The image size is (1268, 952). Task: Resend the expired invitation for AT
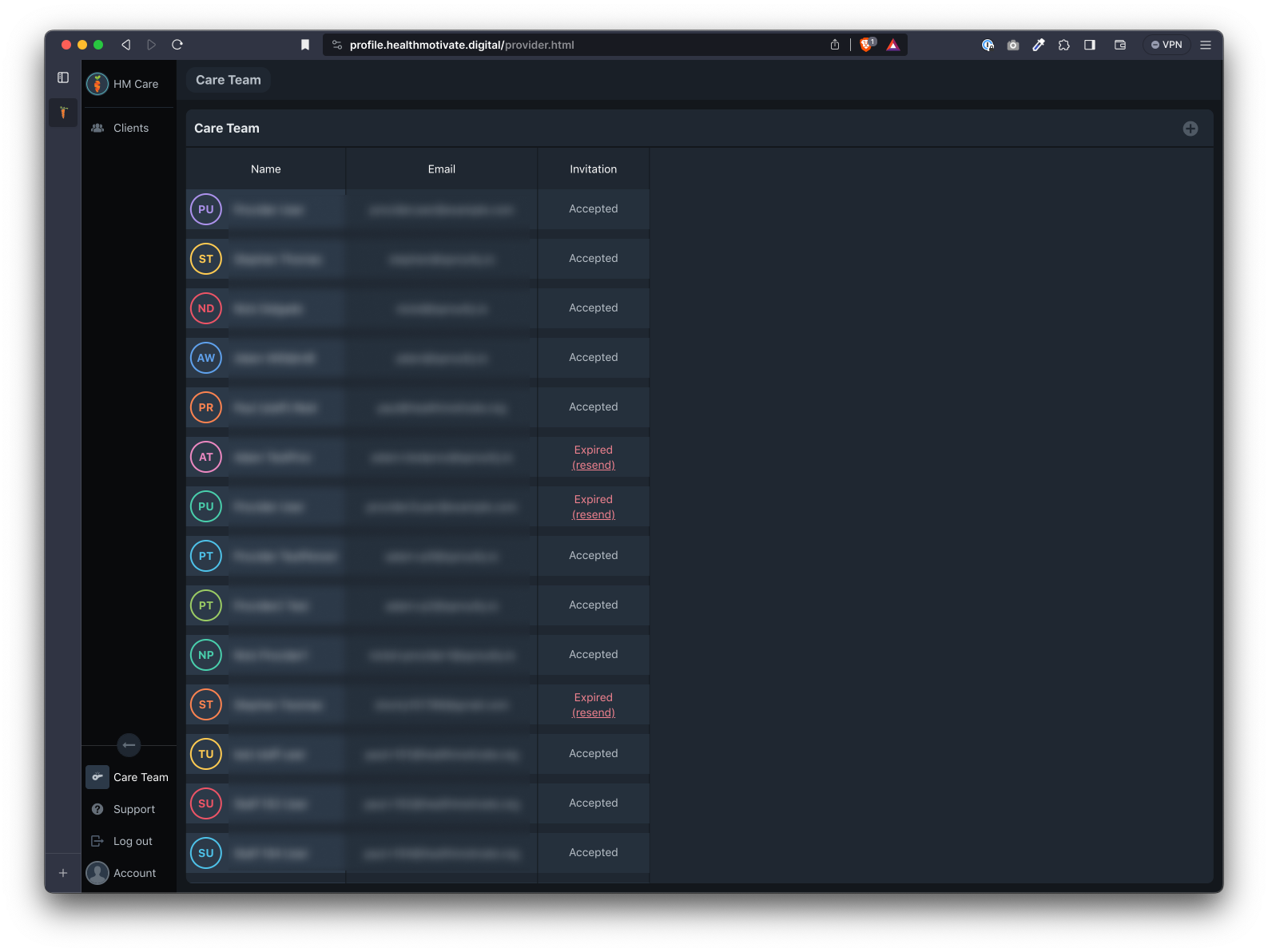[594, 465]
